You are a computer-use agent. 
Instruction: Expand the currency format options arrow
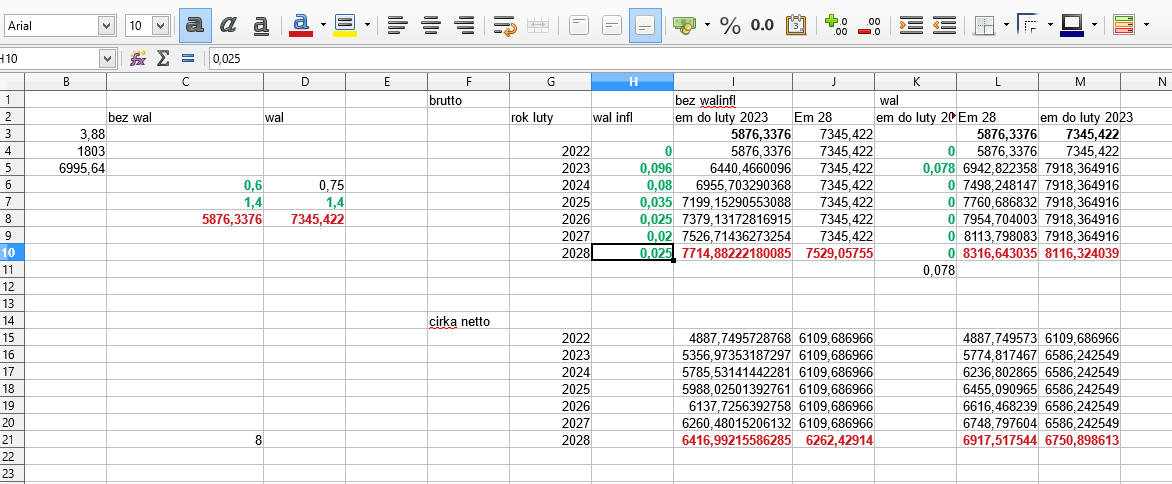point(707,25)
